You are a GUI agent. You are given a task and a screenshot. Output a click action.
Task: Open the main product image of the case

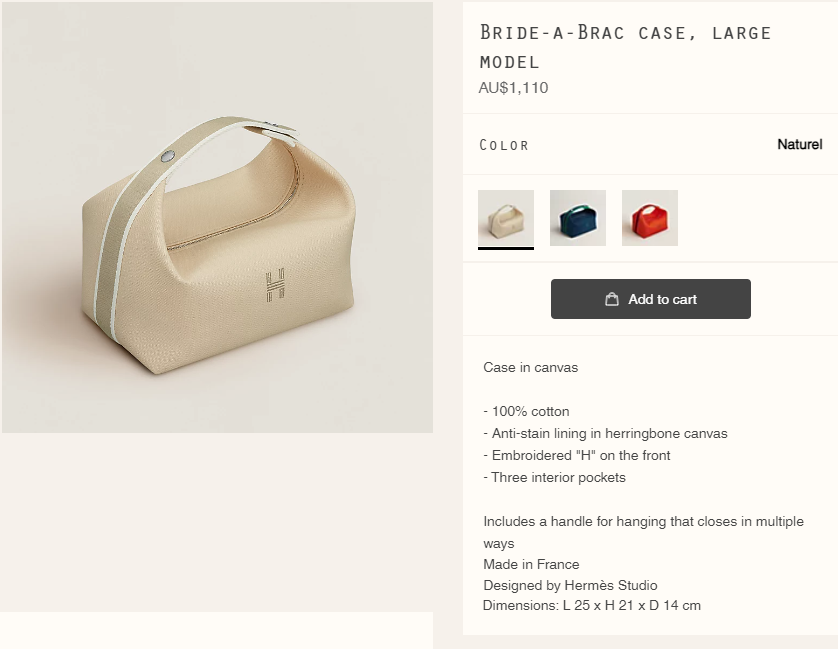tap(217, 217)
